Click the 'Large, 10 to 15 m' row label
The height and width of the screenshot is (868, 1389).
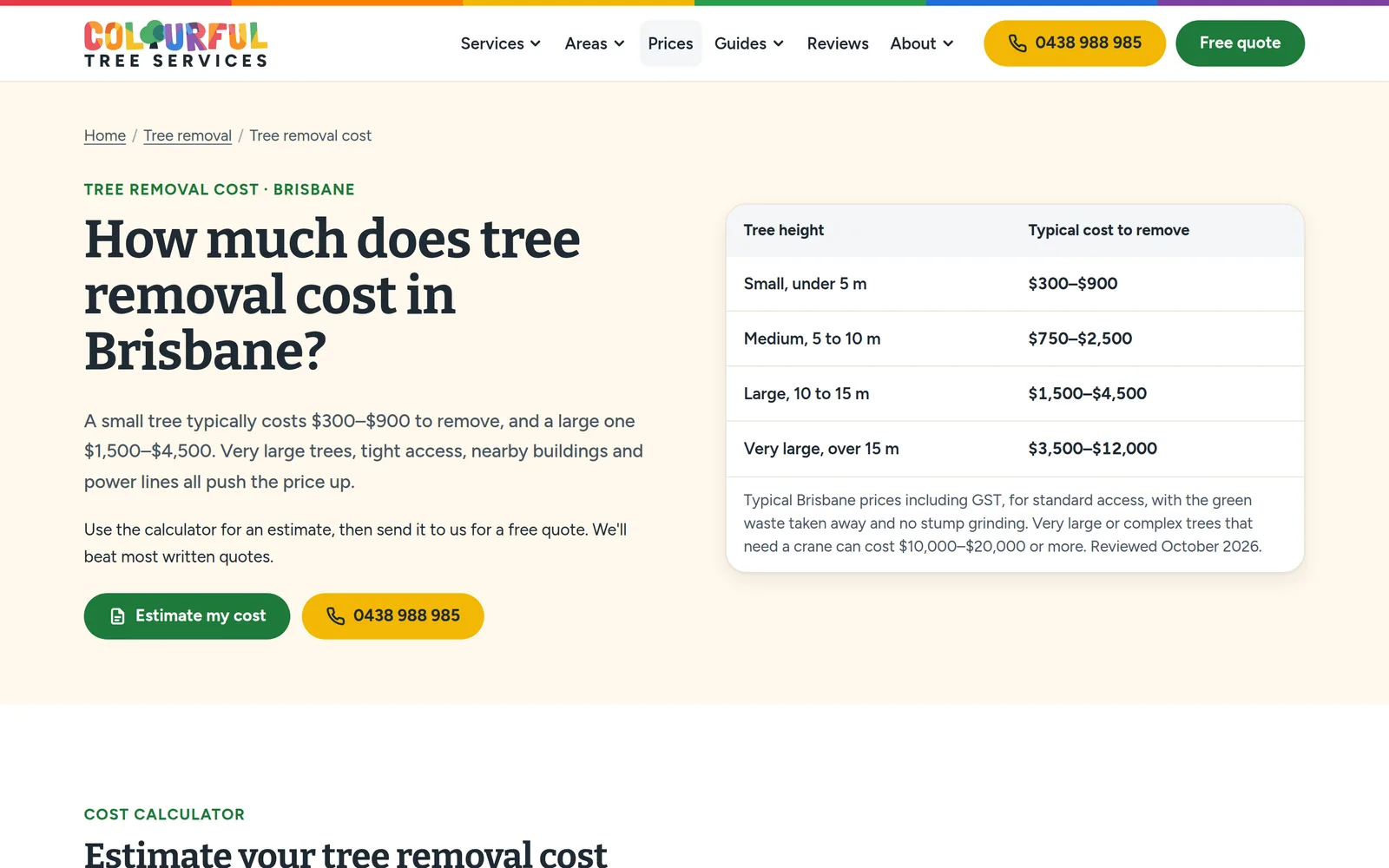[806, 394]
